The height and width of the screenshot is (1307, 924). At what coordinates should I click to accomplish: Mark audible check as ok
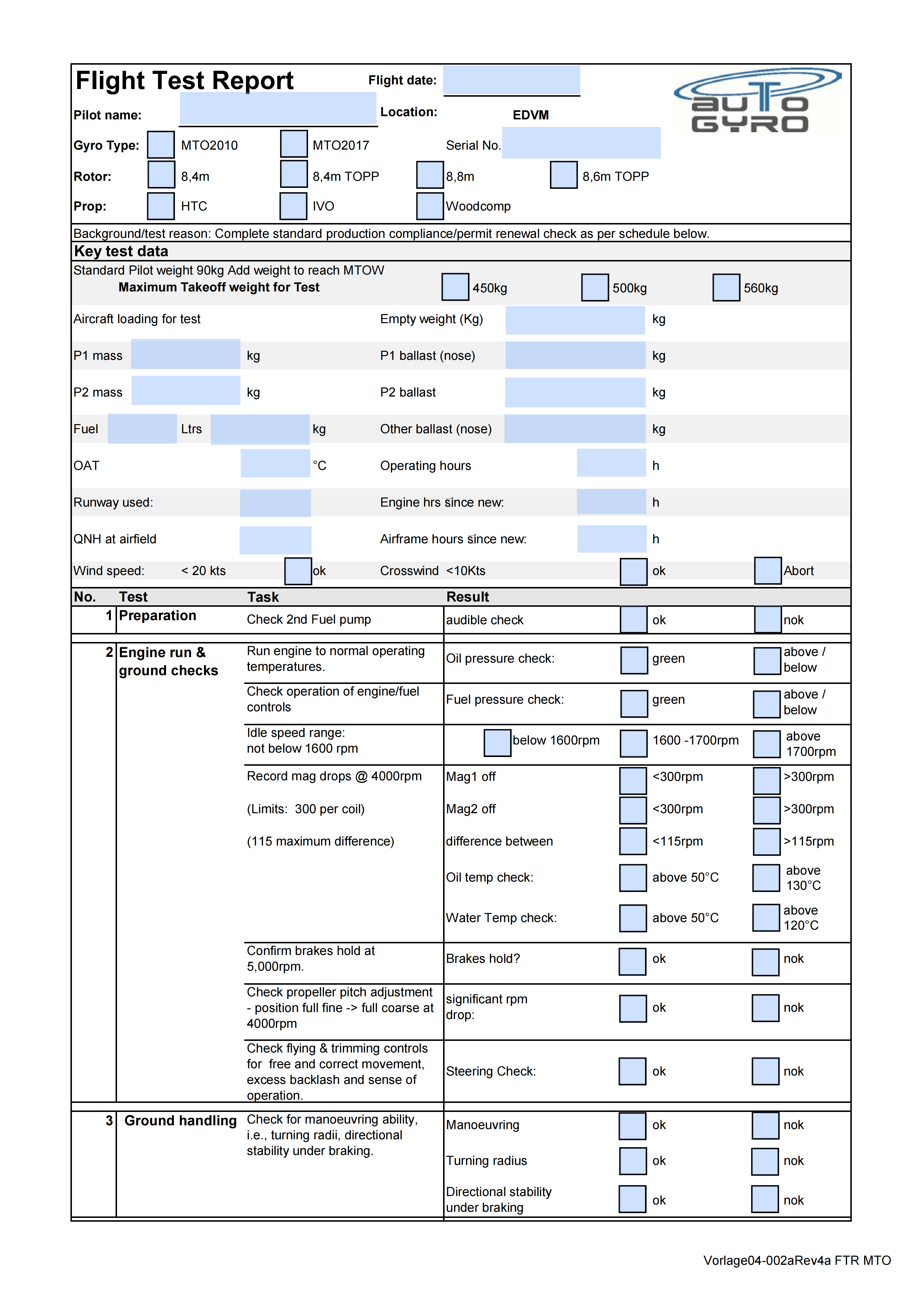(x=634, y=619)
